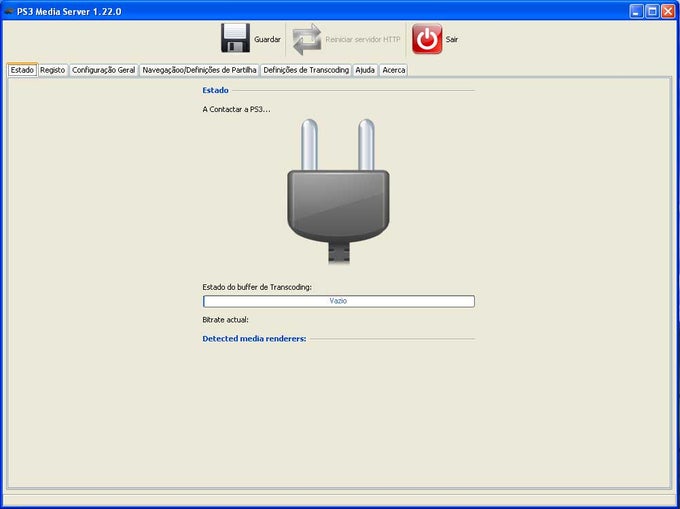Click the Guardar button label
Viewport: 680px width, 509px height.
(x=267, y=39)
